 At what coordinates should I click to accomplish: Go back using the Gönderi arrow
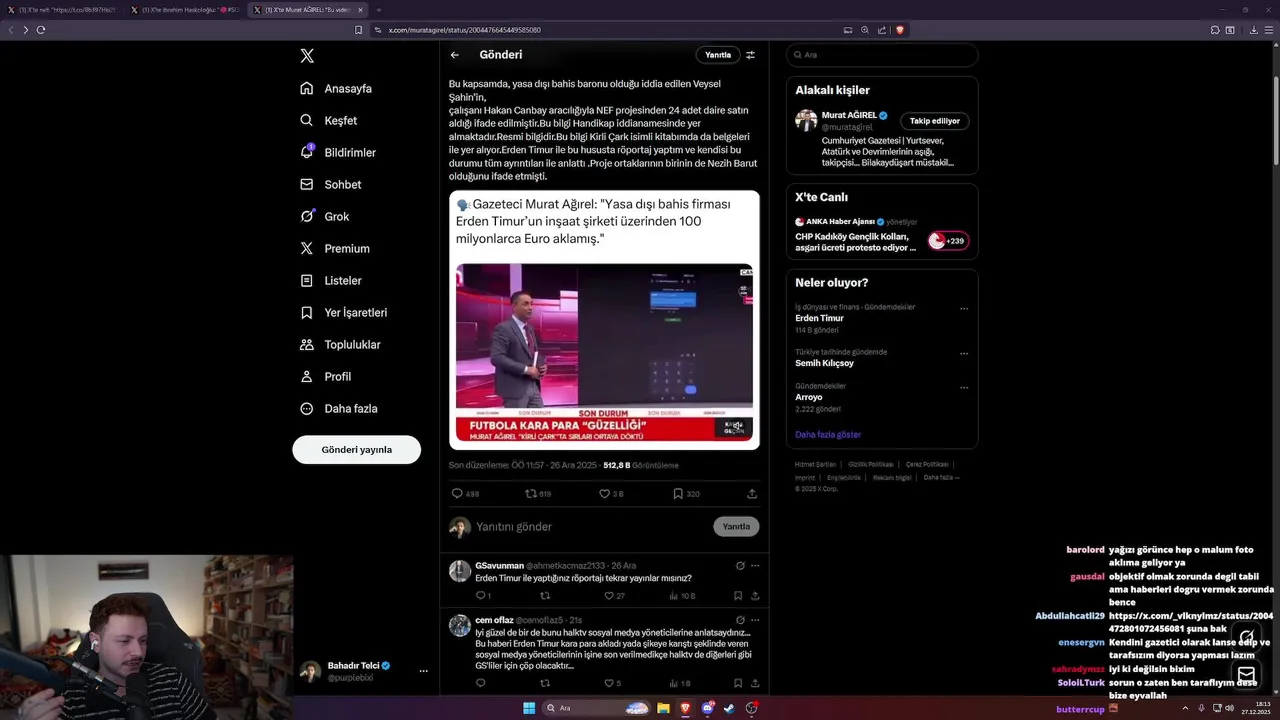point(454,55)
